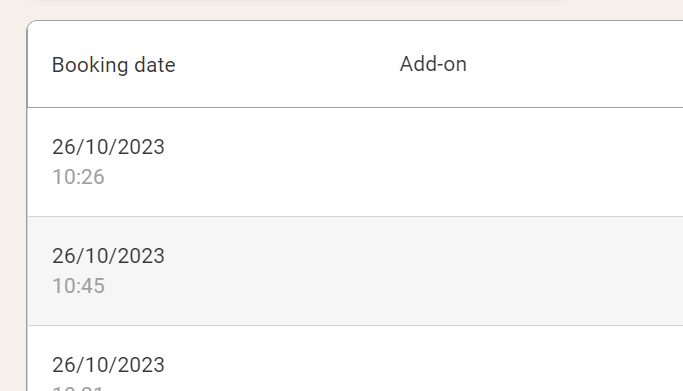This screenshot has height=391, width=683.
Task: Sort by the Booking date column header
Action: tap(113, 65)
